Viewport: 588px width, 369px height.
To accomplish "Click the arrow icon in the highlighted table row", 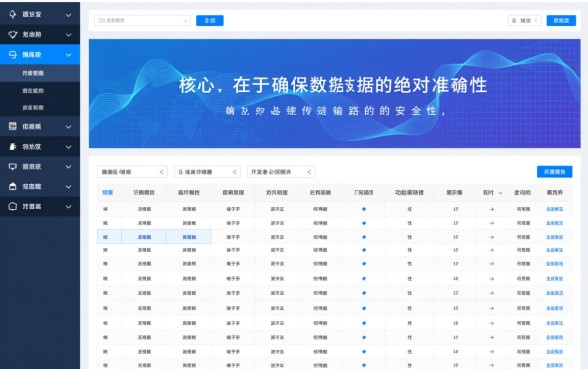I will pos(492,237).
